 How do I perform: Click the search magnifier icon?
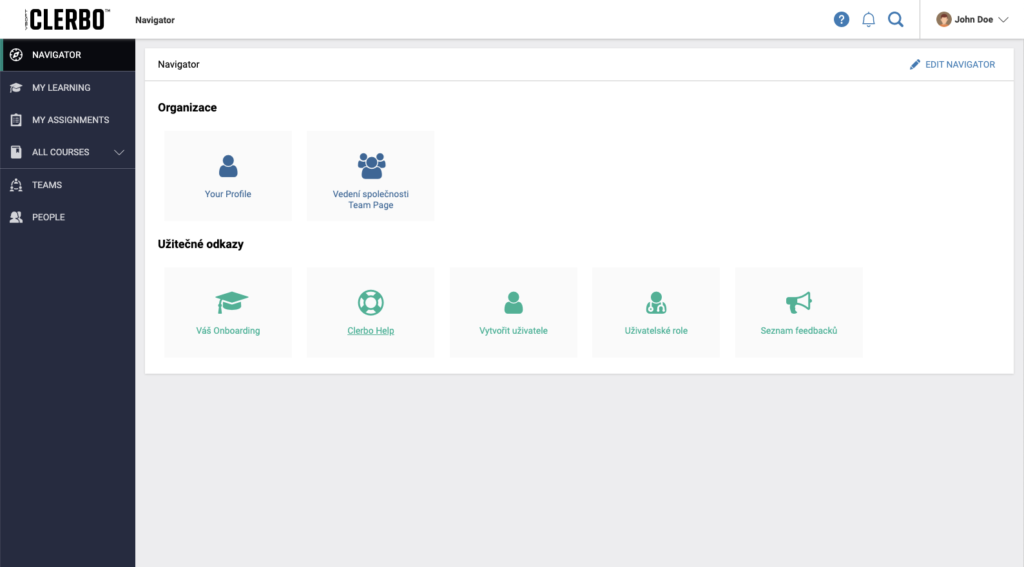[x=896, y=20]
